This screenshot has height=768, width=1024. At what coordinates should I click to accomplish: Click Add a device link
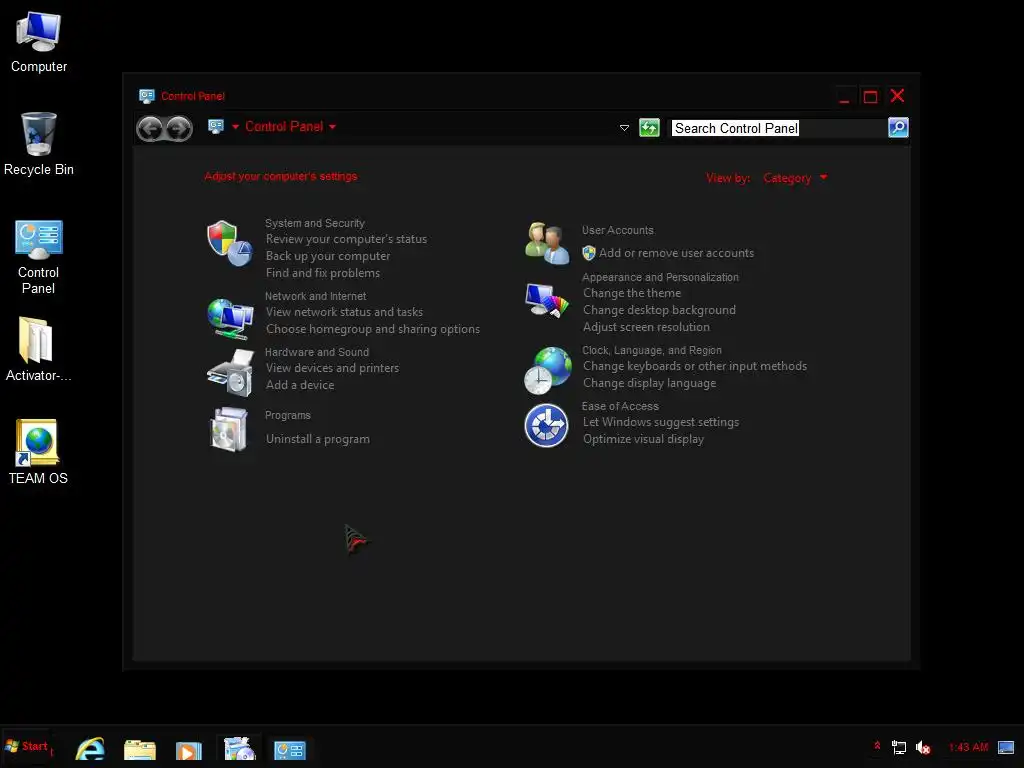click(300, 385)
